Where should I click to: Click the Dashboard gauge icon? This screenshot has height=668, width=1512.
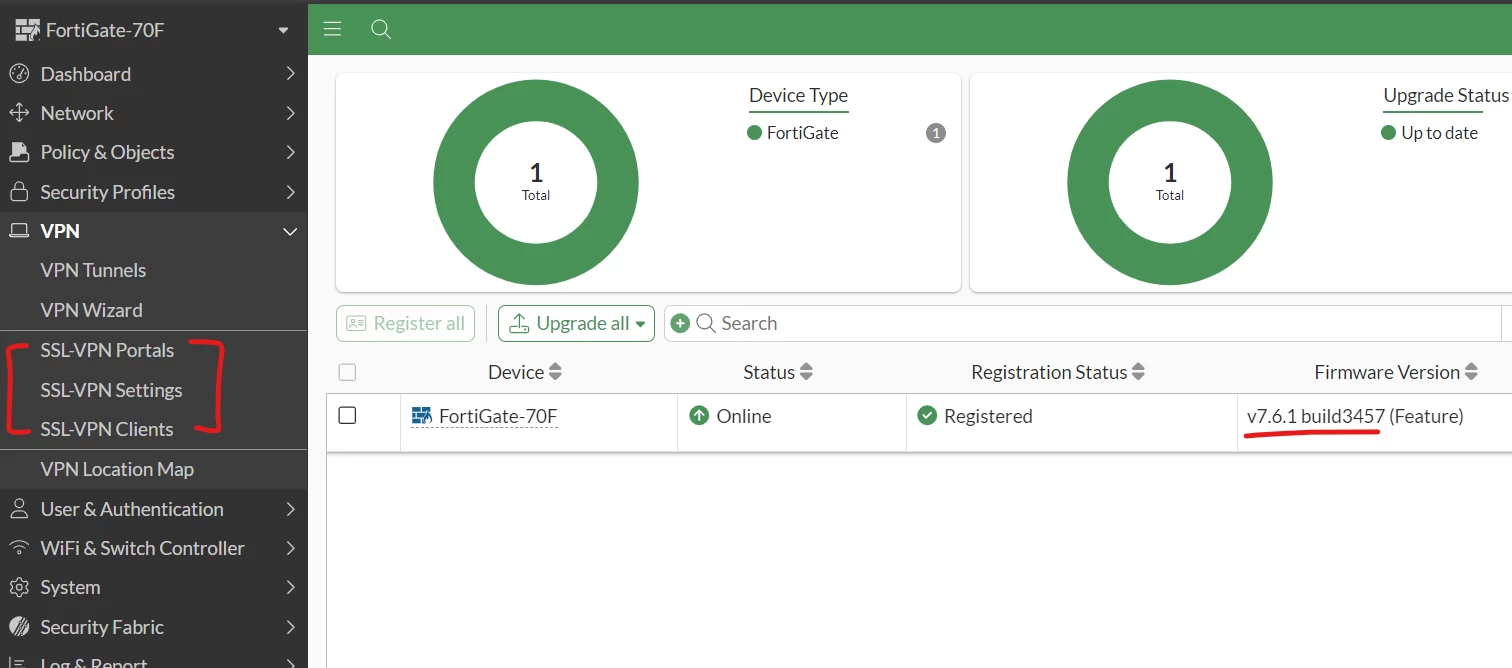pos(18,74)
